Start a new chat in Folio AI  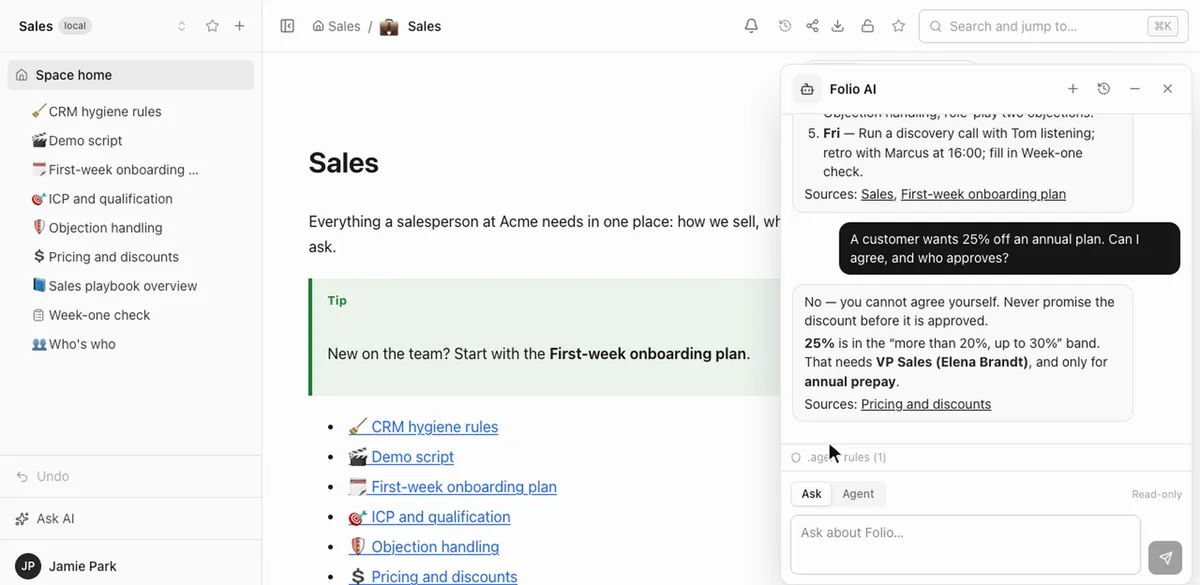(x=1073, y=89)
